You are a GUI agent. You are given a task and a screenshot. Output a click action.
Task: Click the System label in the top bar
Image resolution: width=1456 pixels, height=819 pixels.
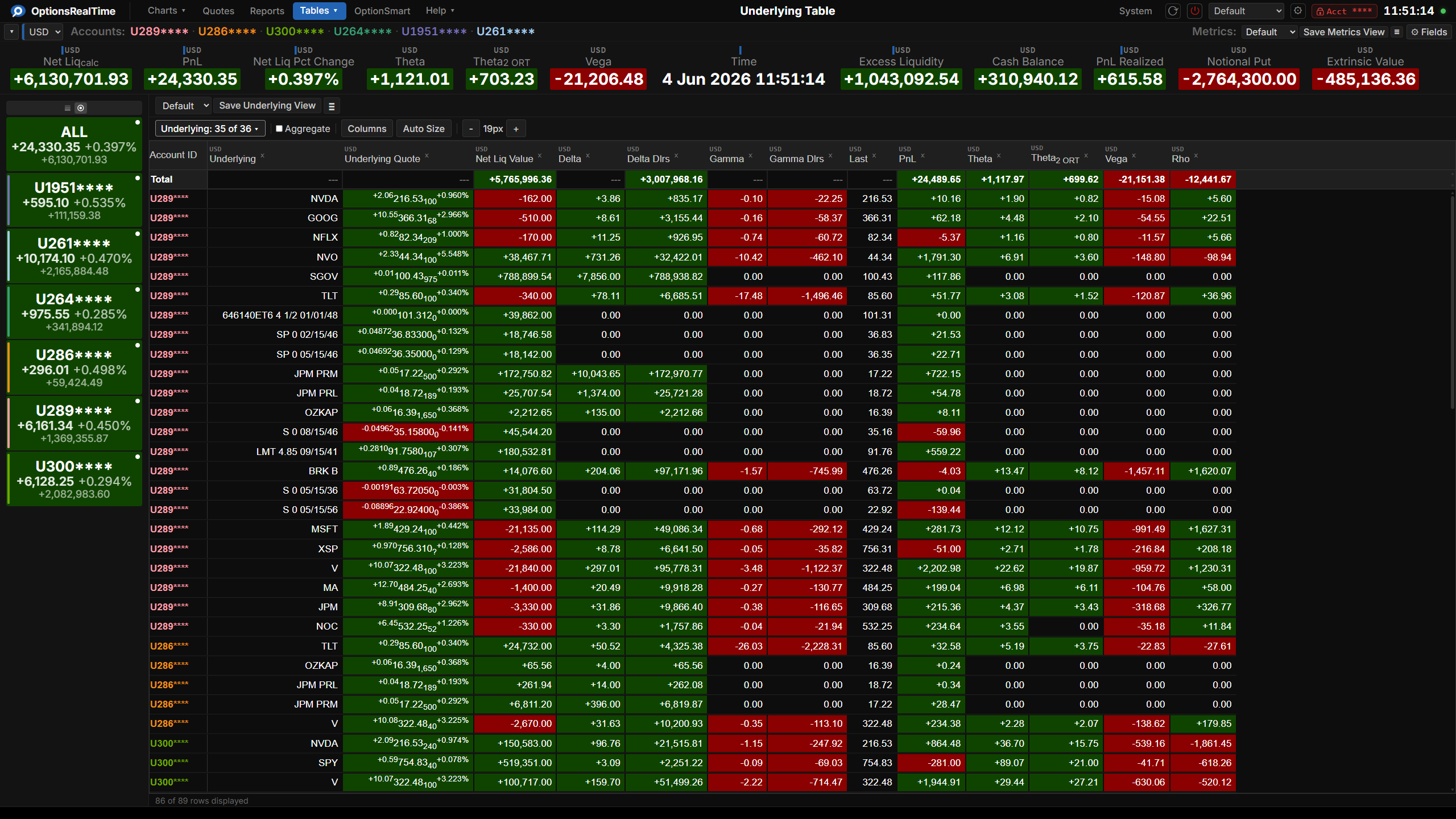(1135, 11)
